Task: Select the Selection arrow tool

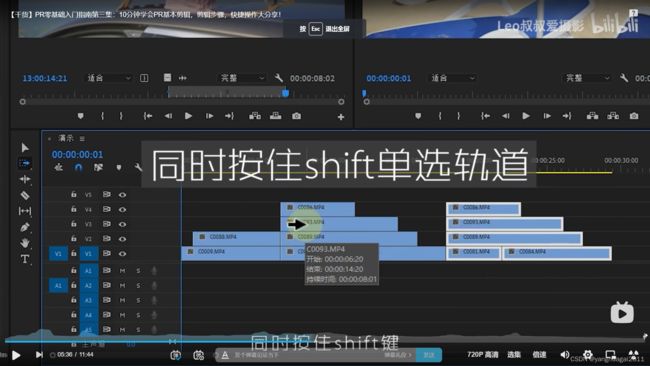Action: coord(25,148)
